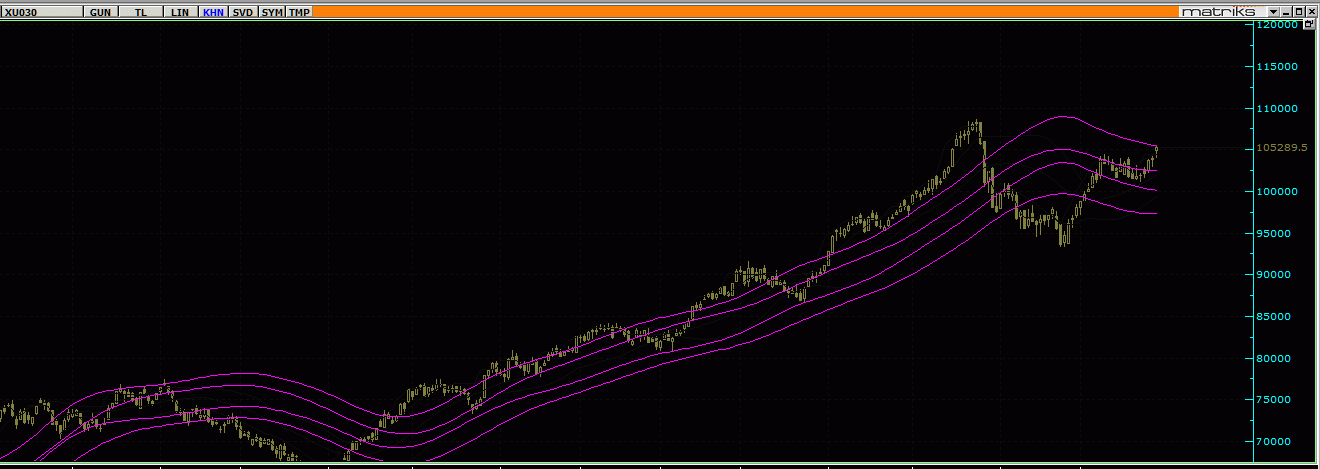Maximize the chart window
This screenshot has height=469, width=1320.
click(x=1299, y=12)
